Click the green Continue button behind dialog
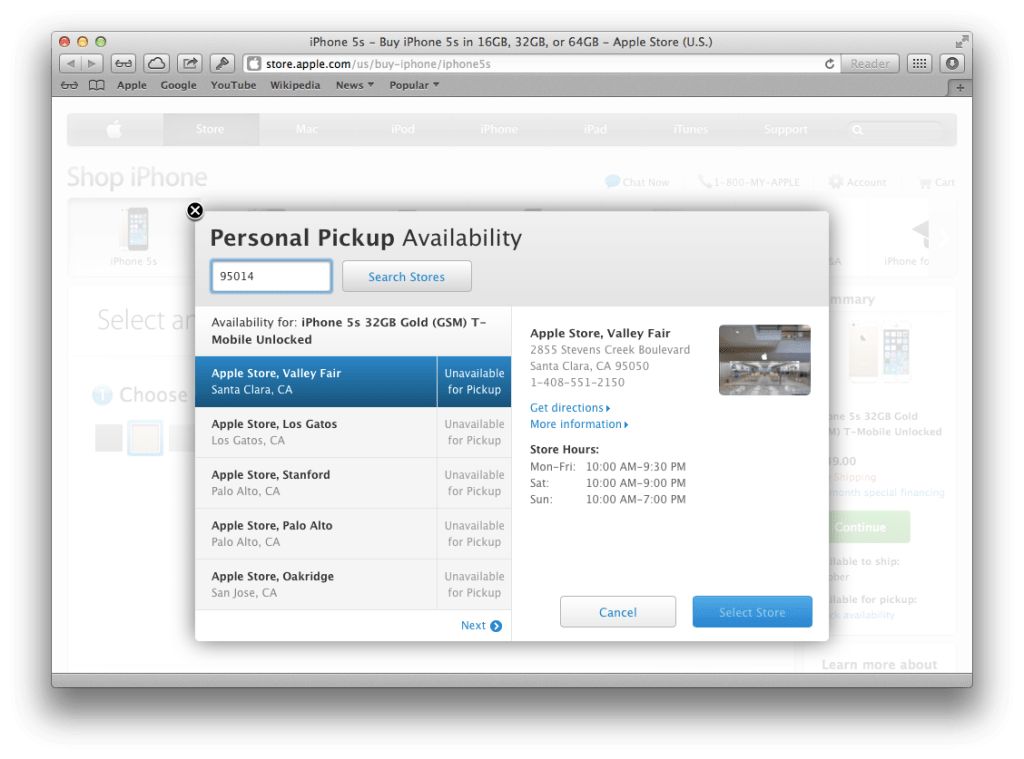The width and height of the screenshot is (1024, 759). 869,527
